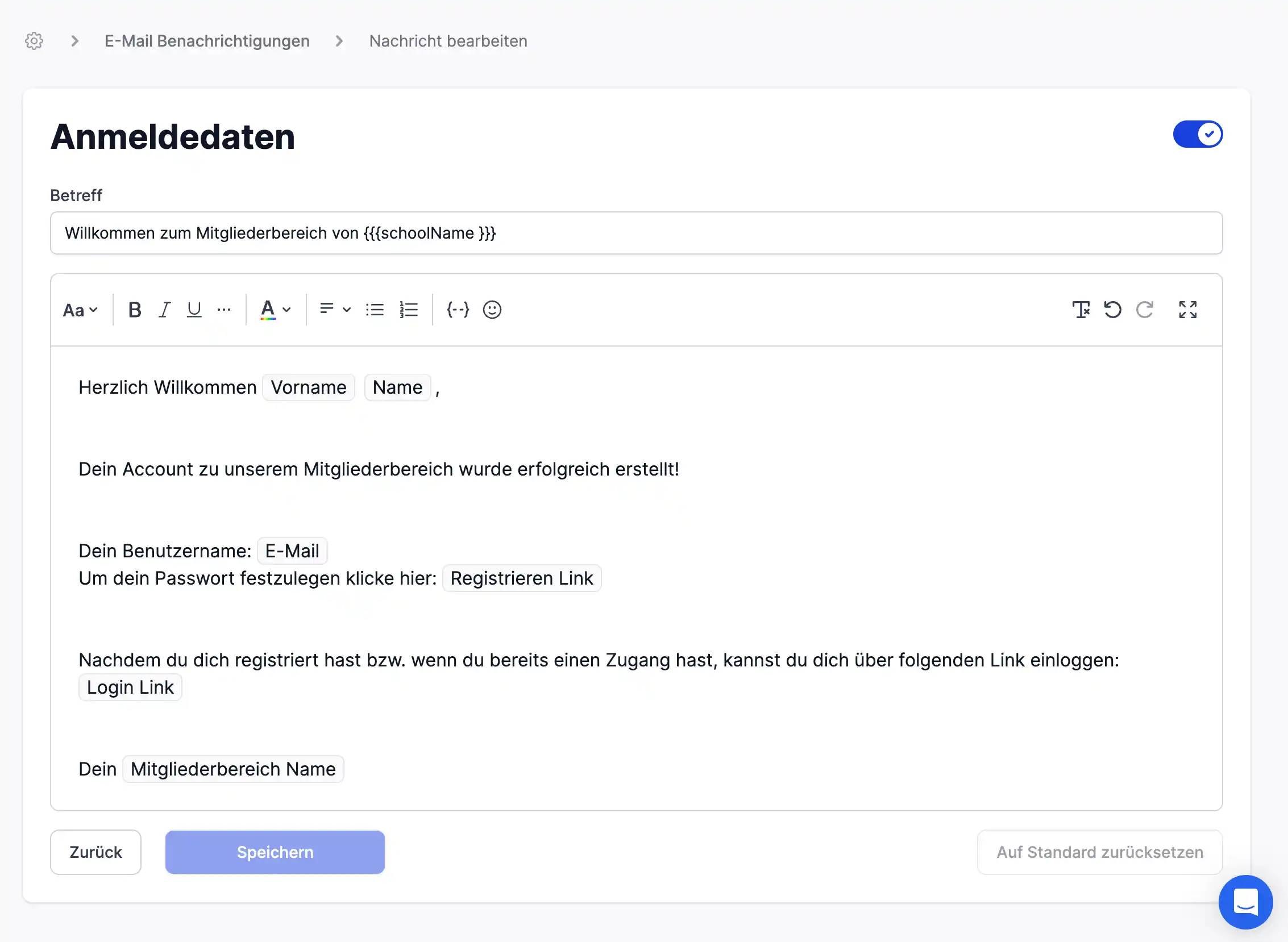Open the Aa font size dropdown

[x=80, y=310]
